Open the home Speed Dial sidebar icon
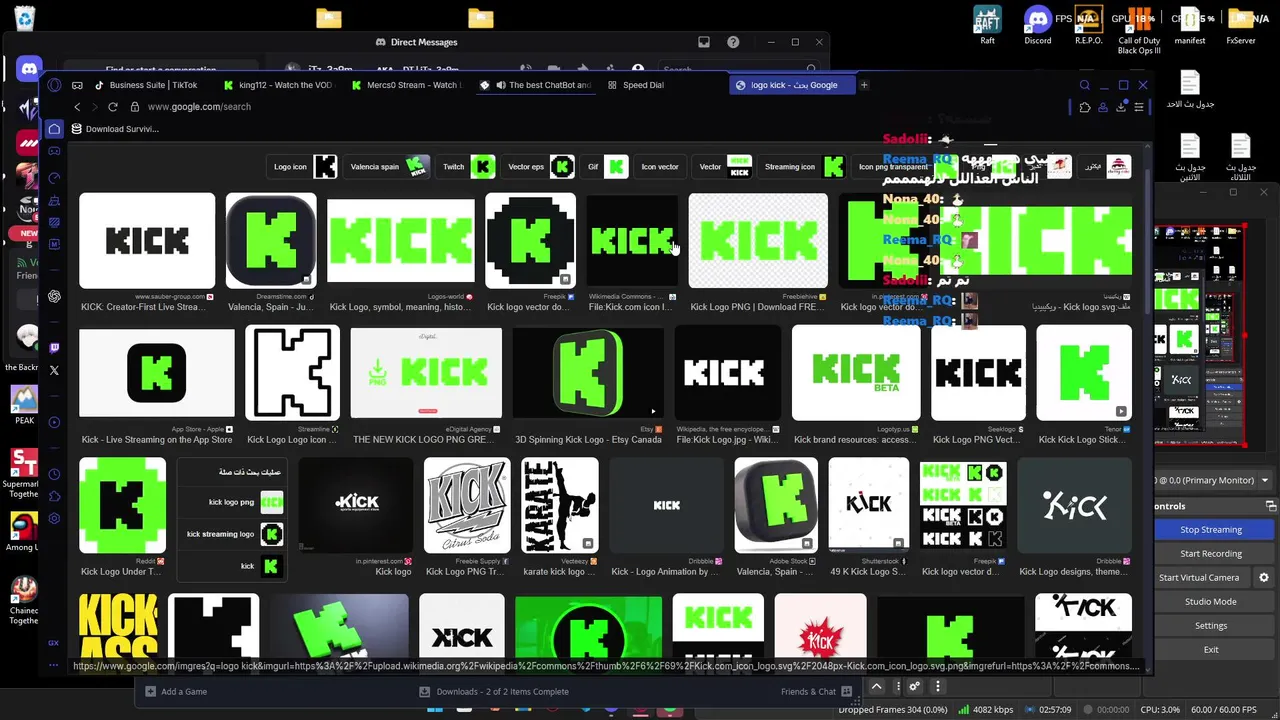The image size is (1280, 720). coord(54,129)
